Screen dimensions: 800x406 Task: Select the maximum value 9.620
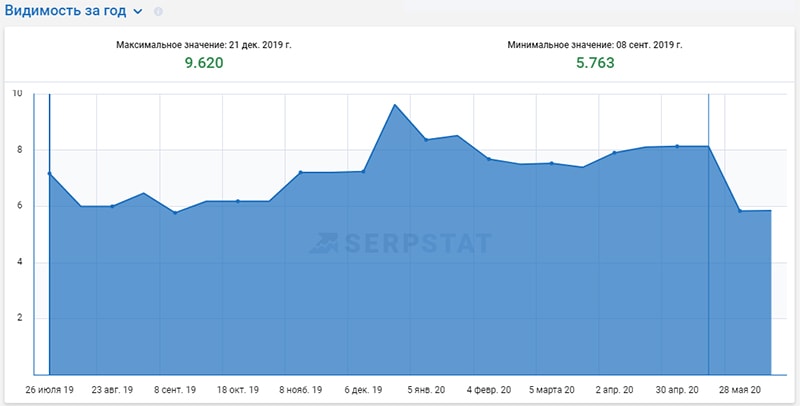(x=203, y=63)
